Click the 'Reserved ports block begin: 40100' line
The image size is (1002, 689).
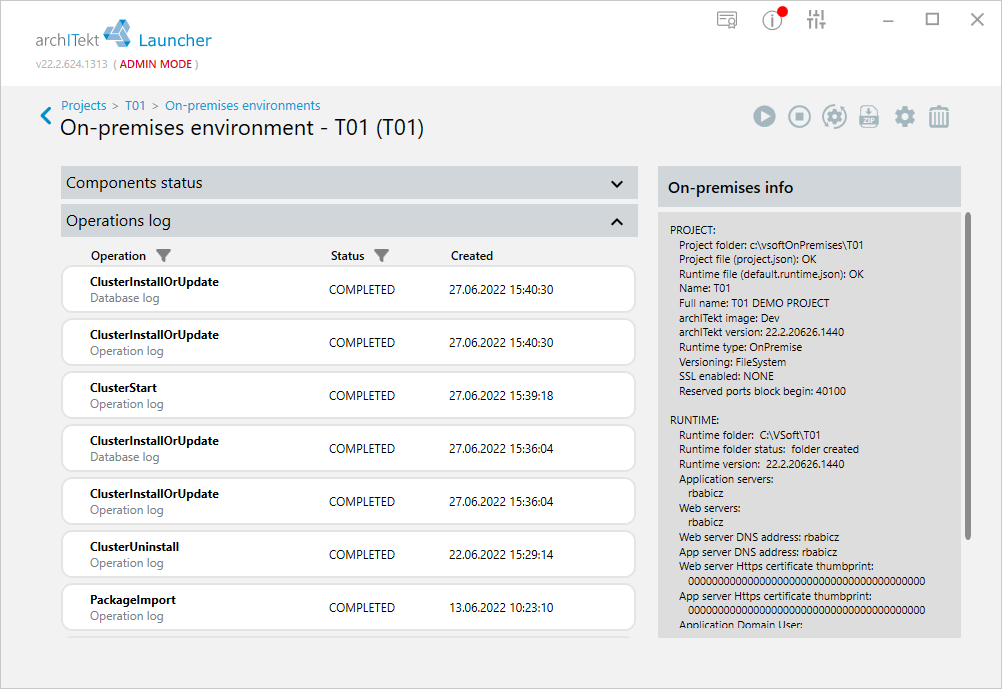pos(762,391)
